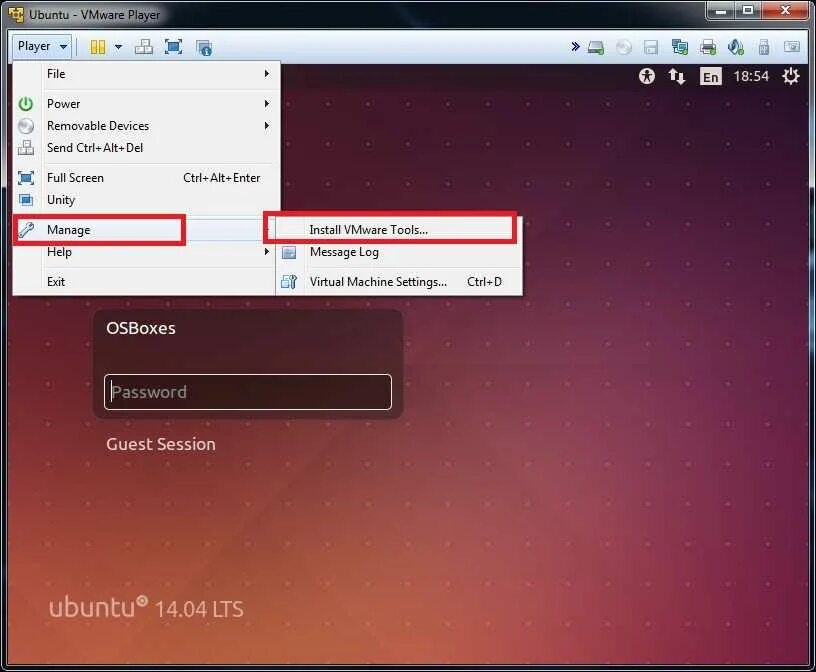Viewport: 816px width, 672px height.
Task: Focus the Password input field
Action: [x=248, y=392]
